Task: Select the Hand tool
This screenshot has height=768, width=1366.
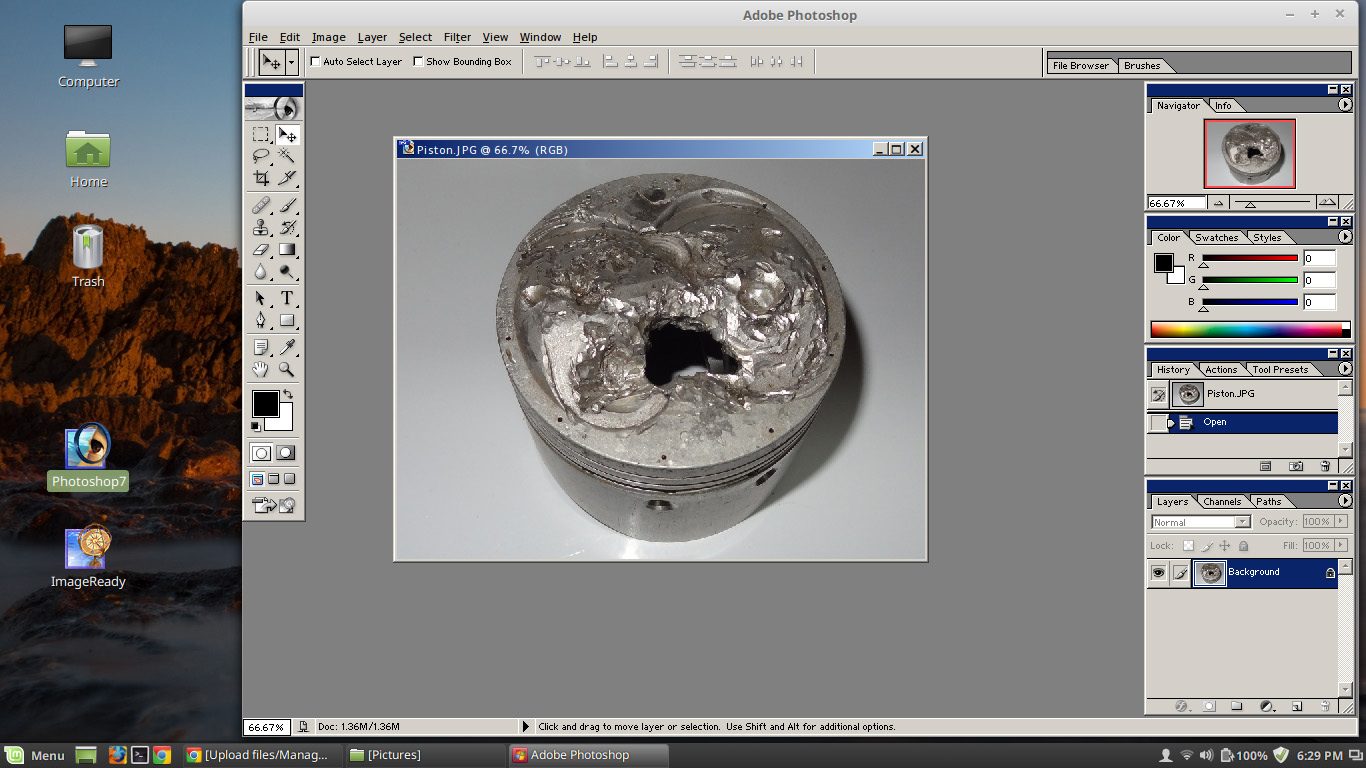Action: click(x=261, y=369)
